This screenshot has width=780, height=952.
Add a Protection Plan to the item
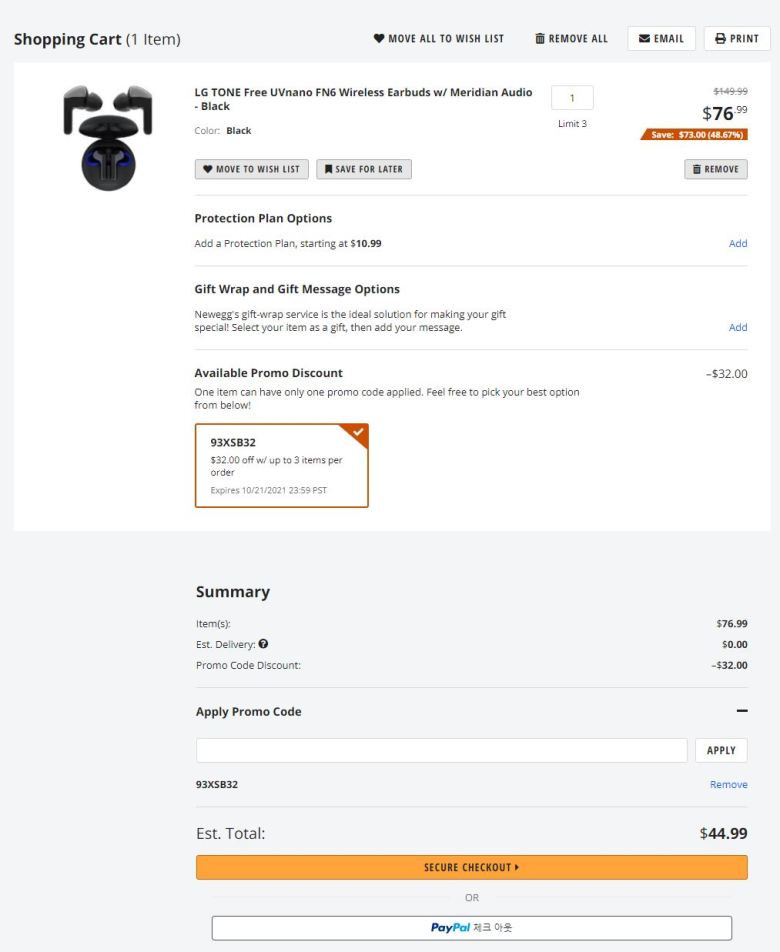pos(738,243)
